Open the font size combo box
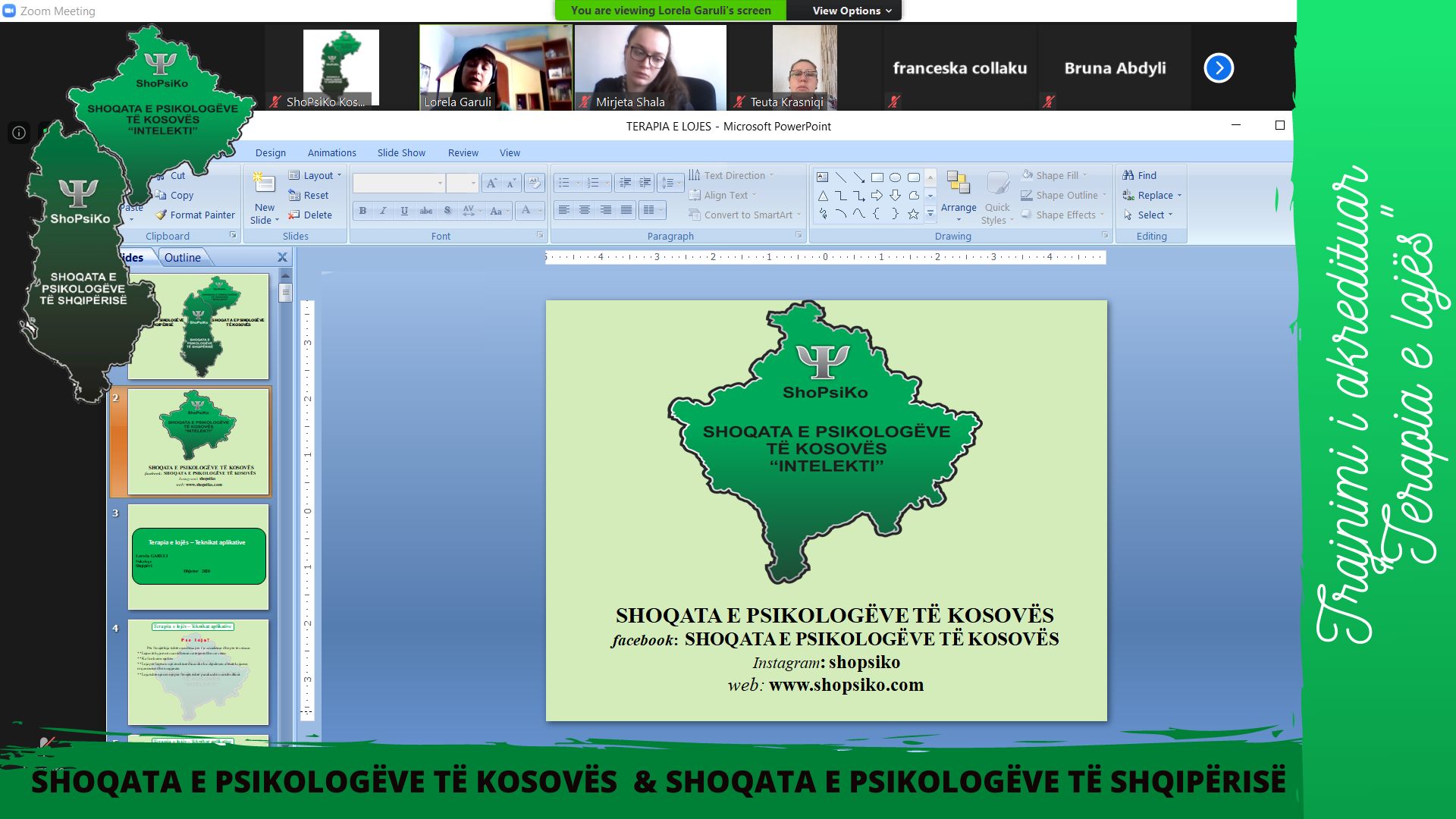This screenshot has width=1456, height=819. 462,183
